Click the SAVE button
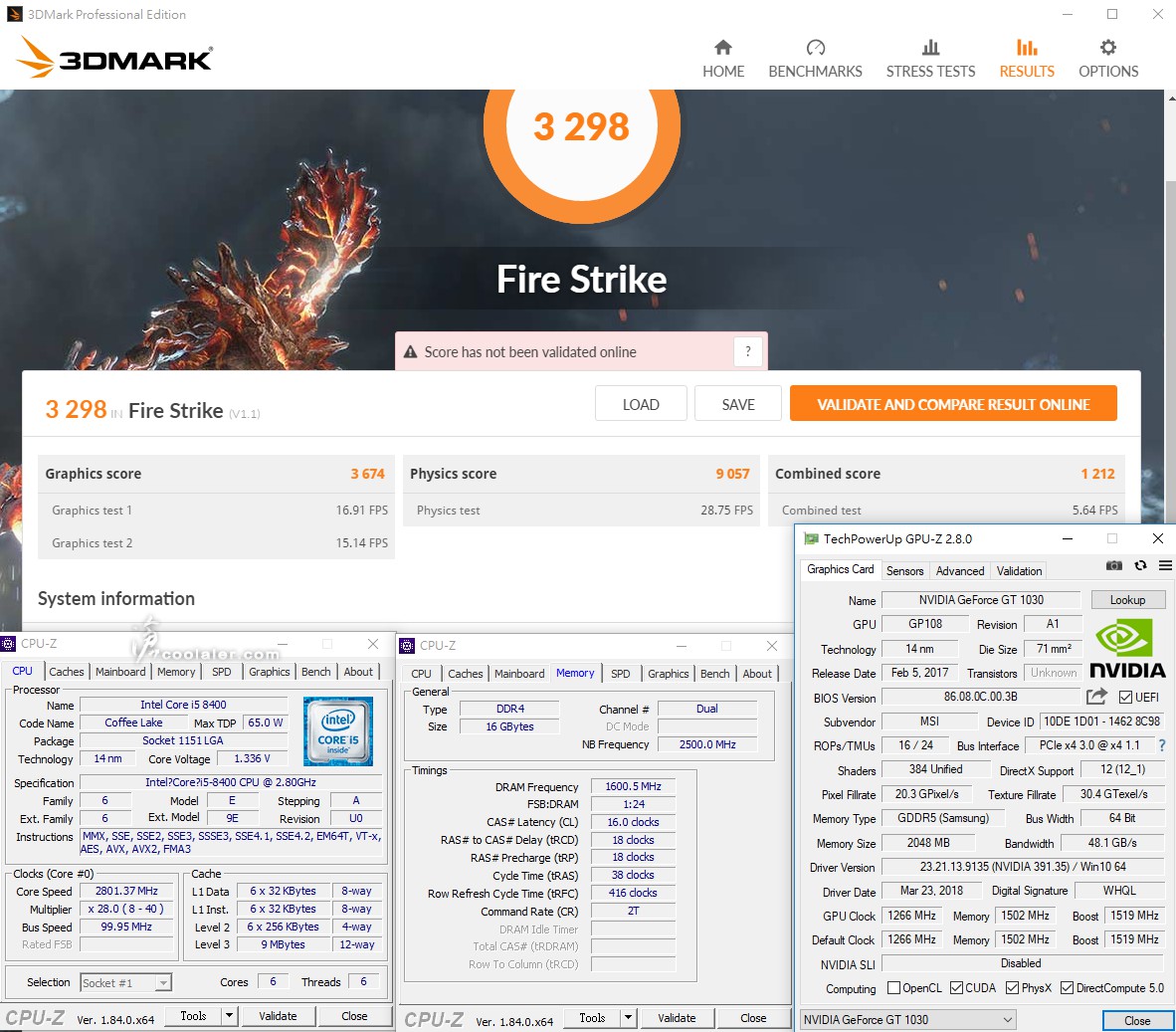Viewport: 1176px width, 1032px height. click(x=738, y=404)
